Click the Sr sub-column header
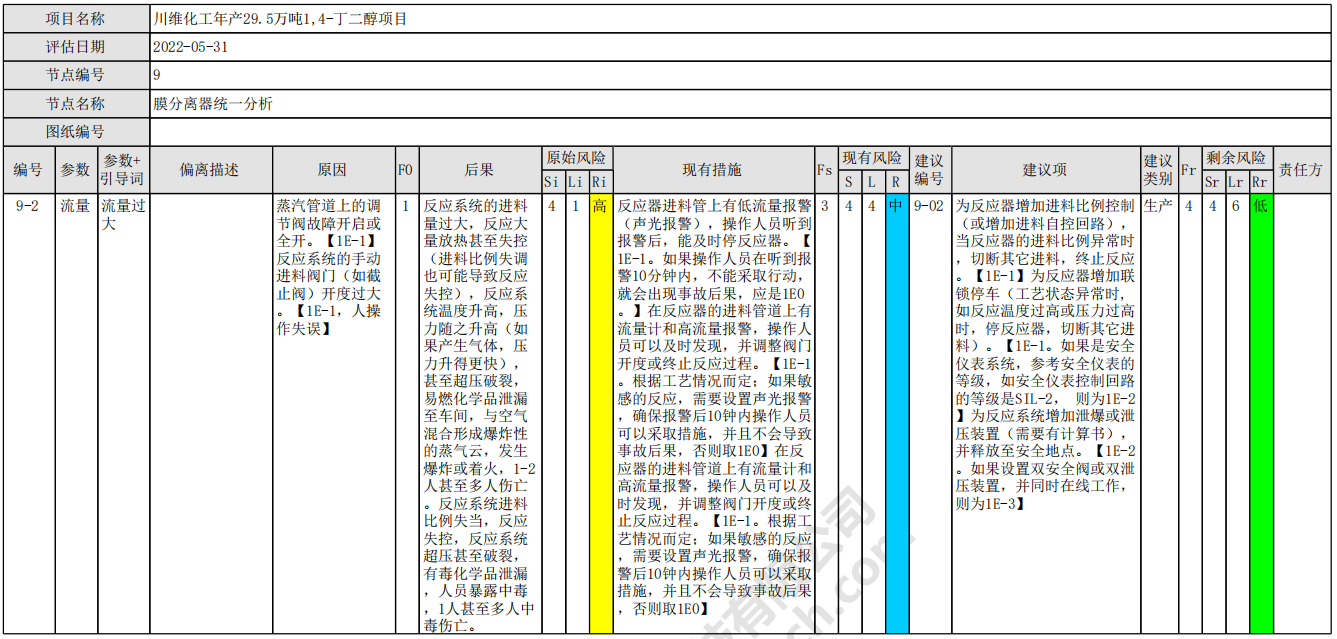Viewport: 1337px width, 639px height. 1212,182
